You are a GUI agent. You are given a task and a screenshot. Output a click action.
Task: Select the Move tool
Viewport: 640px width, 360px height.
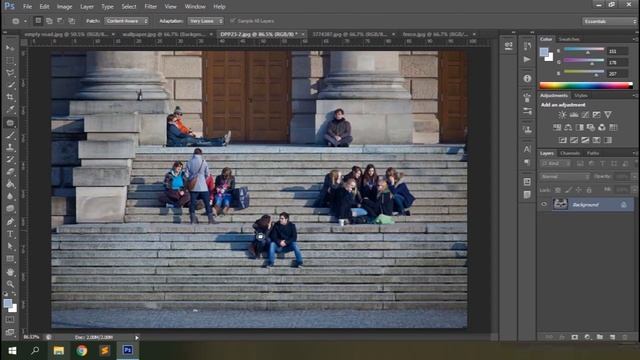[10, 48]
